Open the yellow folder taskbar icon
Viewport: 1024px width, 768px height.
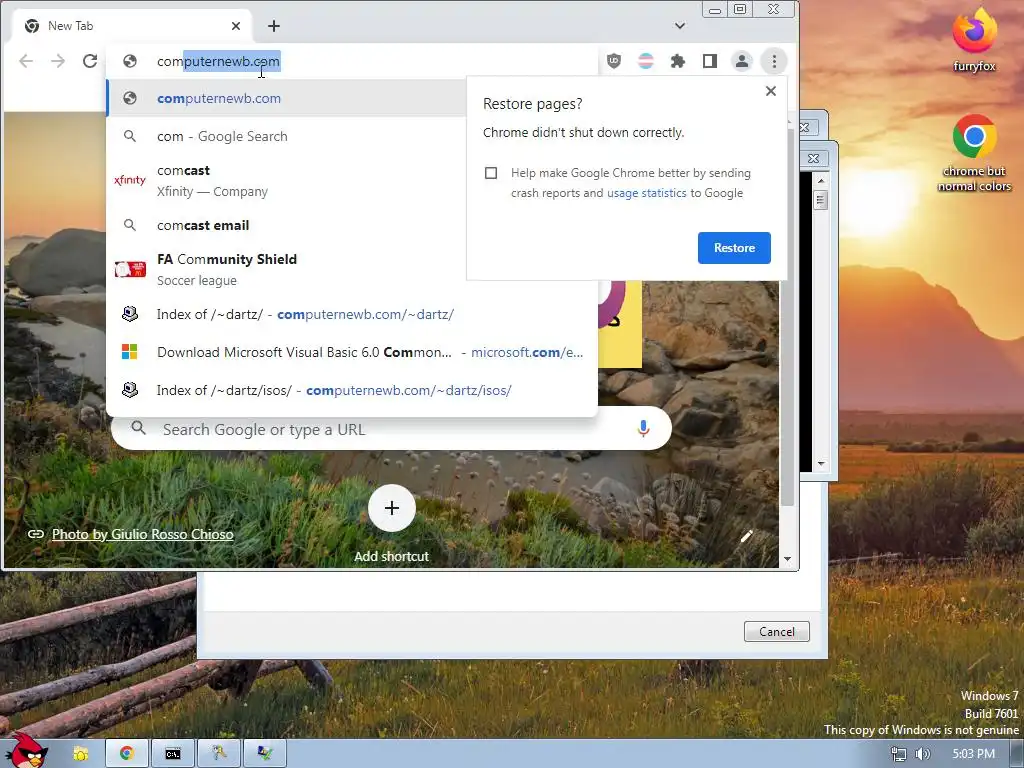coord(81,754)
